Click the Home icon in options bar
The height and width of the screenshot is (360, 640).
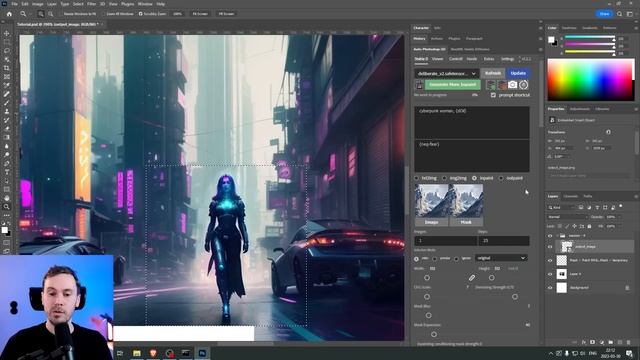pyautogui.click(x=9, y=14)
